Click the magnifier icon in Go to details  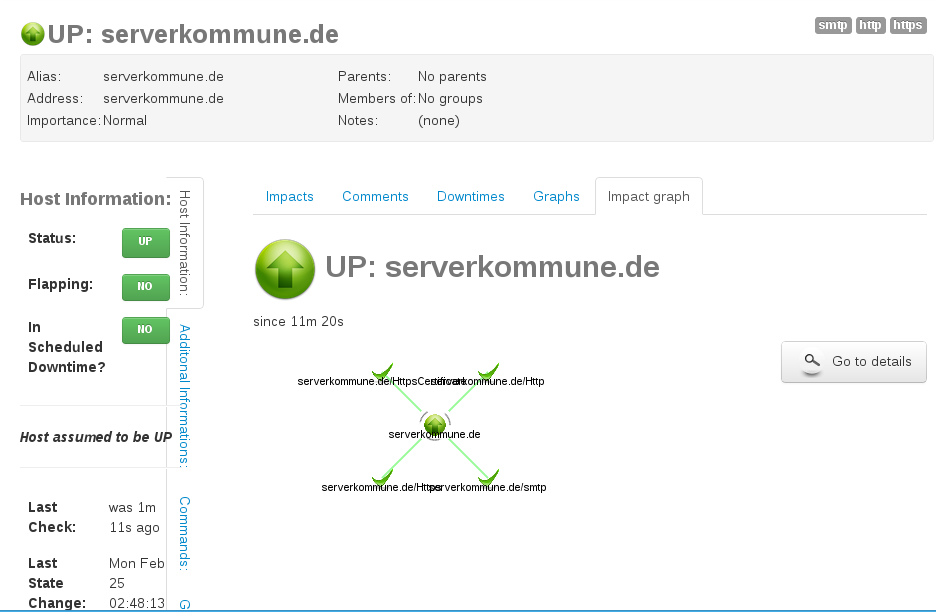(812, 362)
